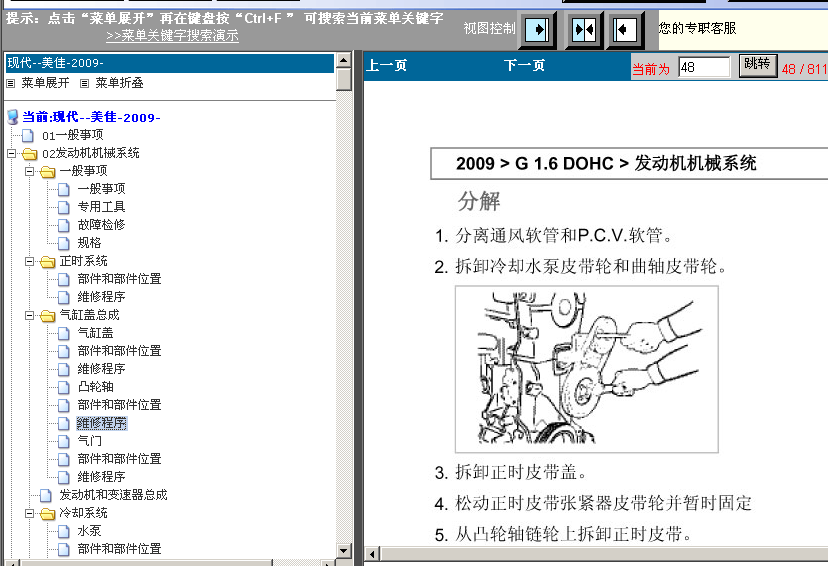This screenshot has width=828, height=566.
Task: Collapse the 冷却系统 folder node
Action: (30, 513)
